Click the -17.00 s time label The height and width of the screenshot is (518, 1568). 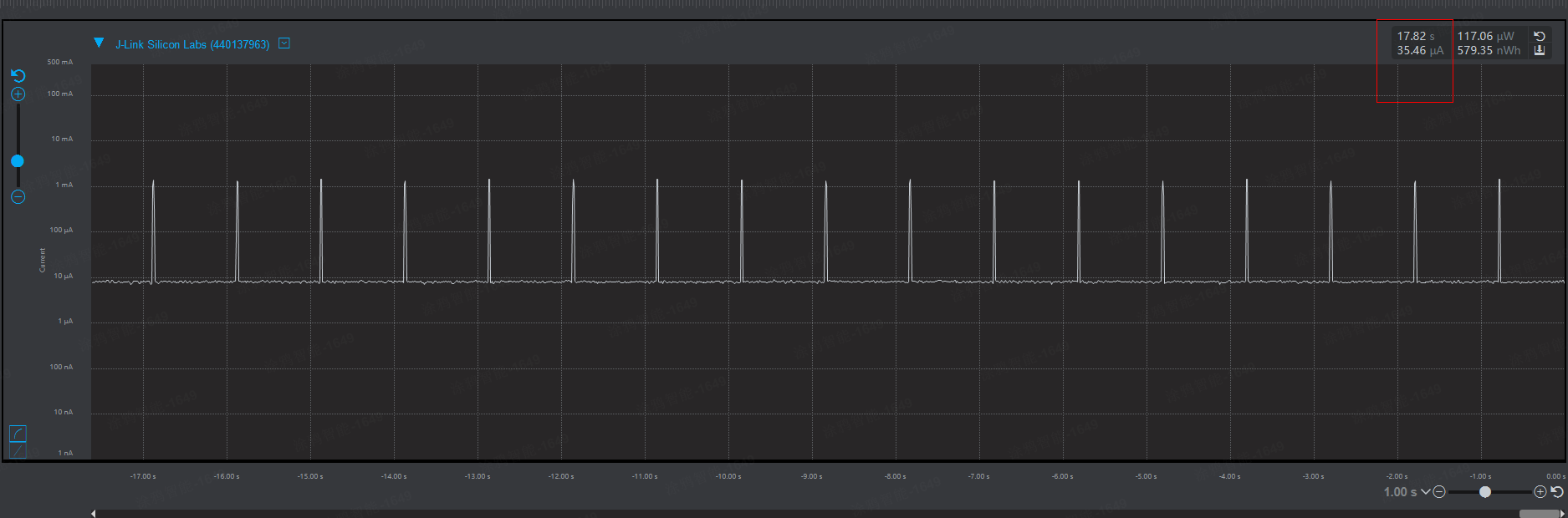click(143, 476)
